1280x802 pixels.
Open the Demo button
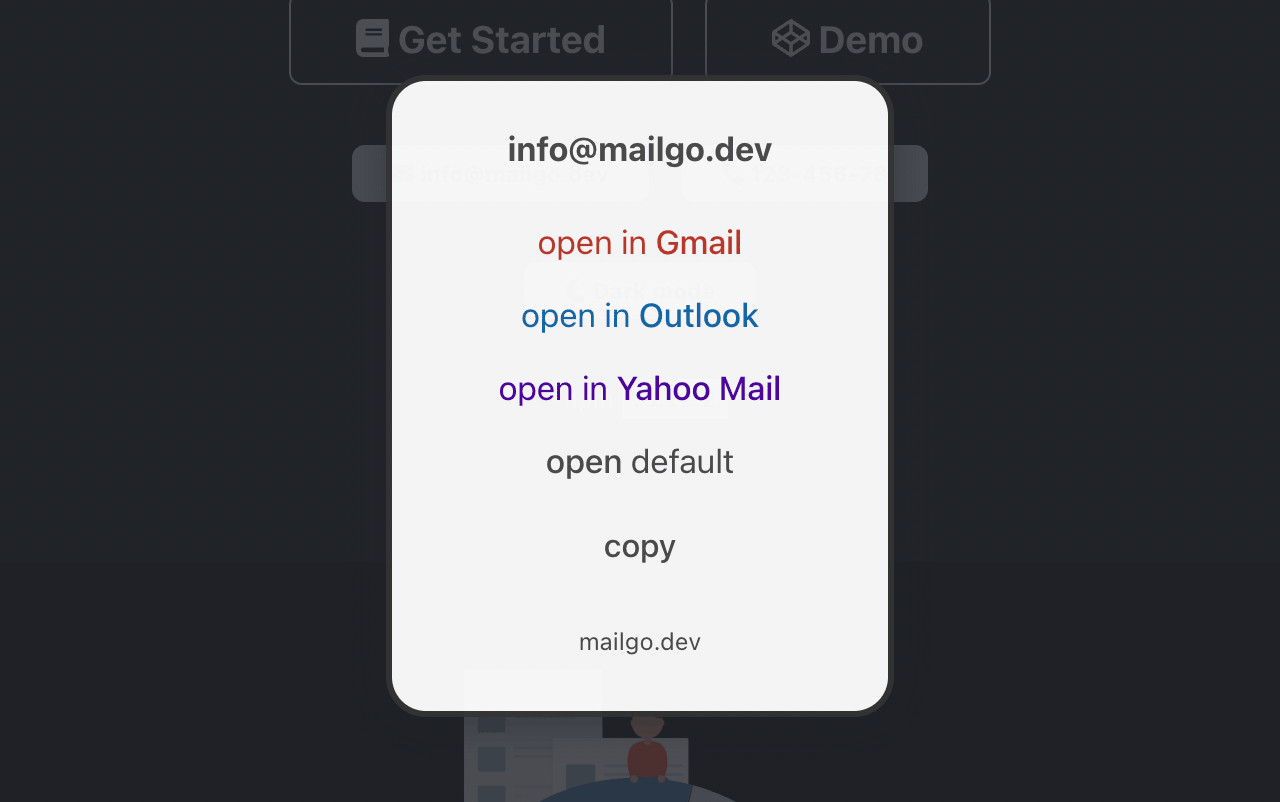848,40
